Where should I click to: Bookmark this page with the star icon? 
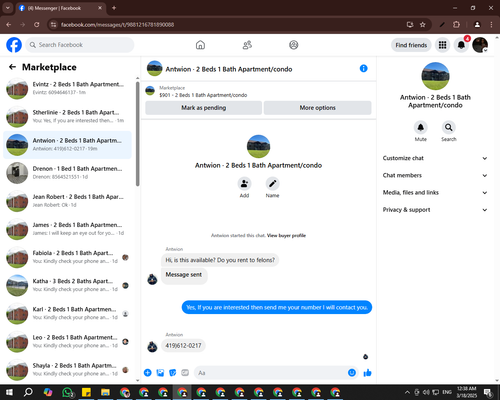click(423, 25)
